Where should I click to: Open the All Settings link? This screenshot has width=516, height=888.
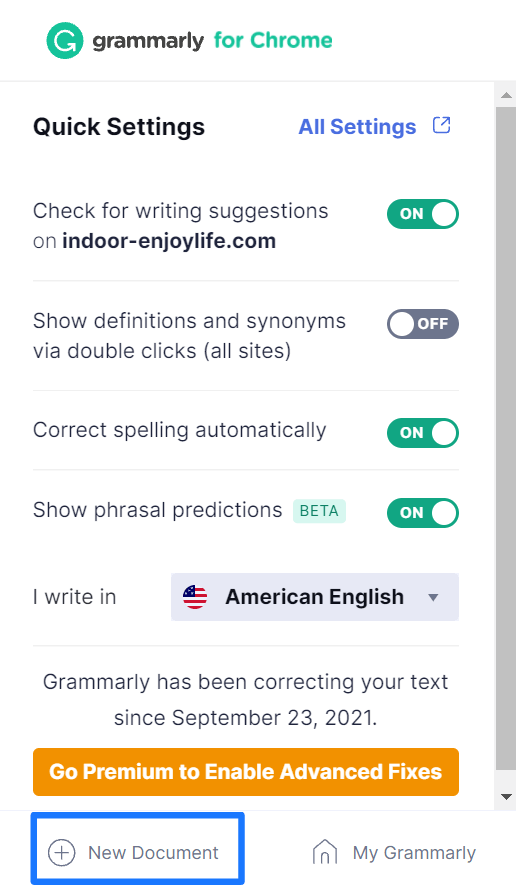357,127
